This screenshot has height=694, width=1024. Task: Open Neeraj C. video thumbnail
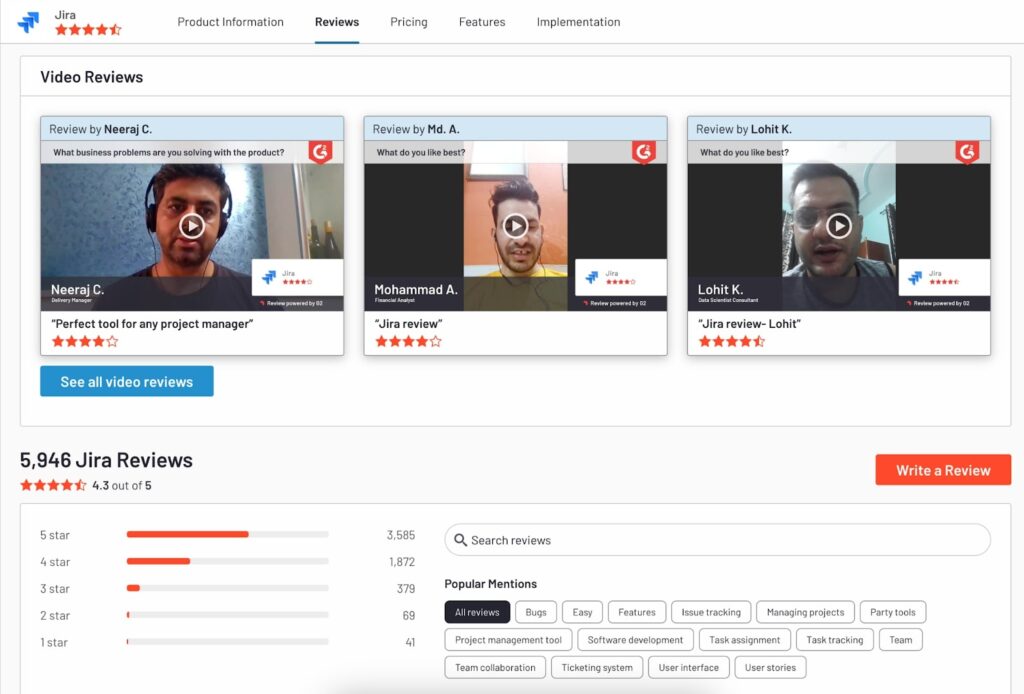click(x=192, y=225)
